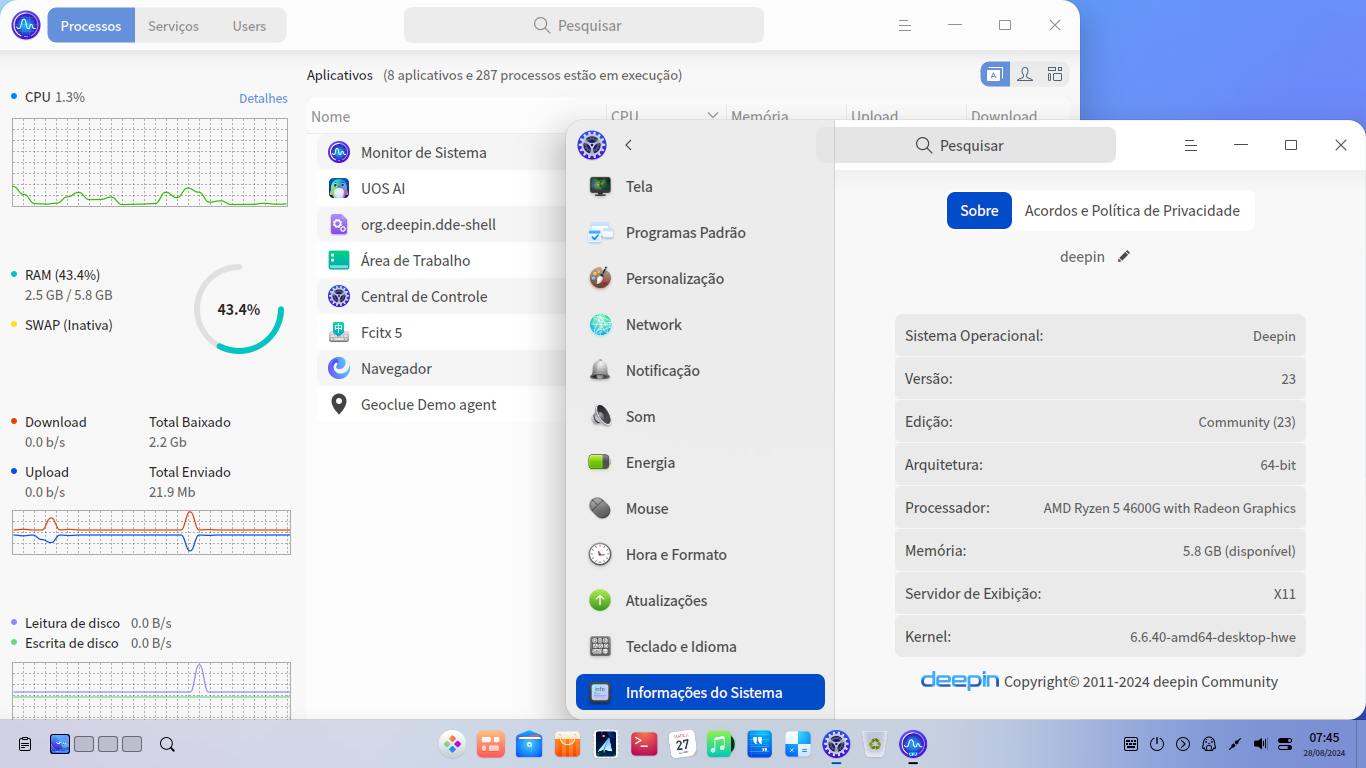Screen dimensions: 1366x768
Task: Select the Fcitx 5 process row
Action: click(442, 333)
